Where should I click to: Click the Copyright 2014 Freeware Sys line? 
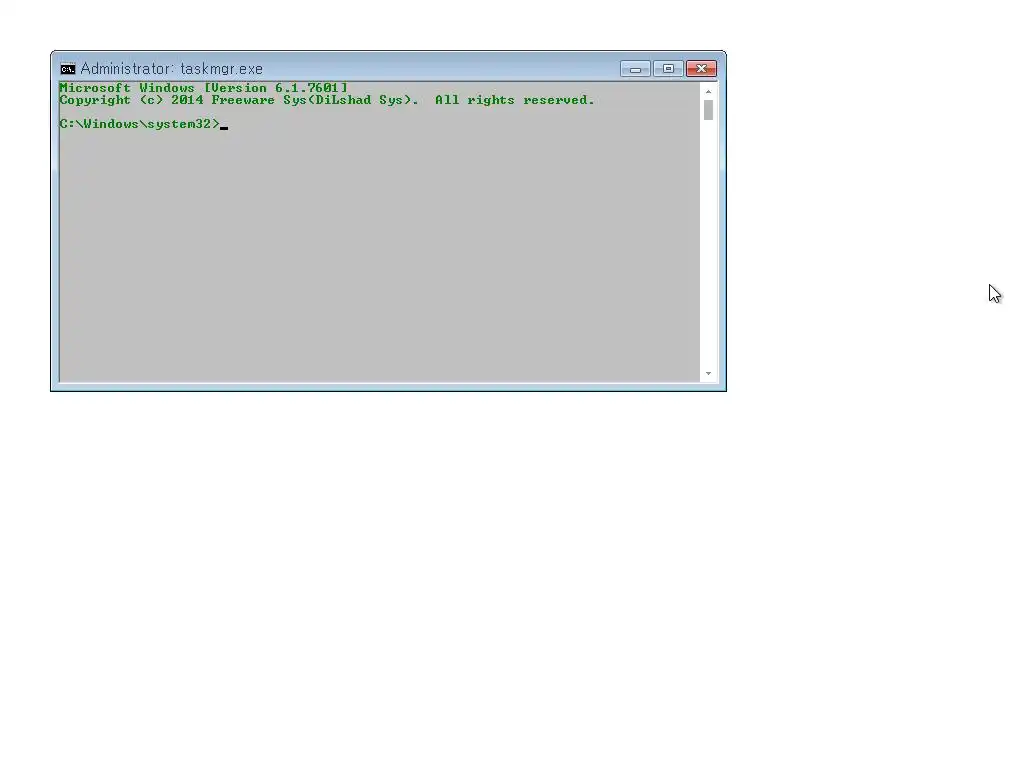[x=327, y=100]
